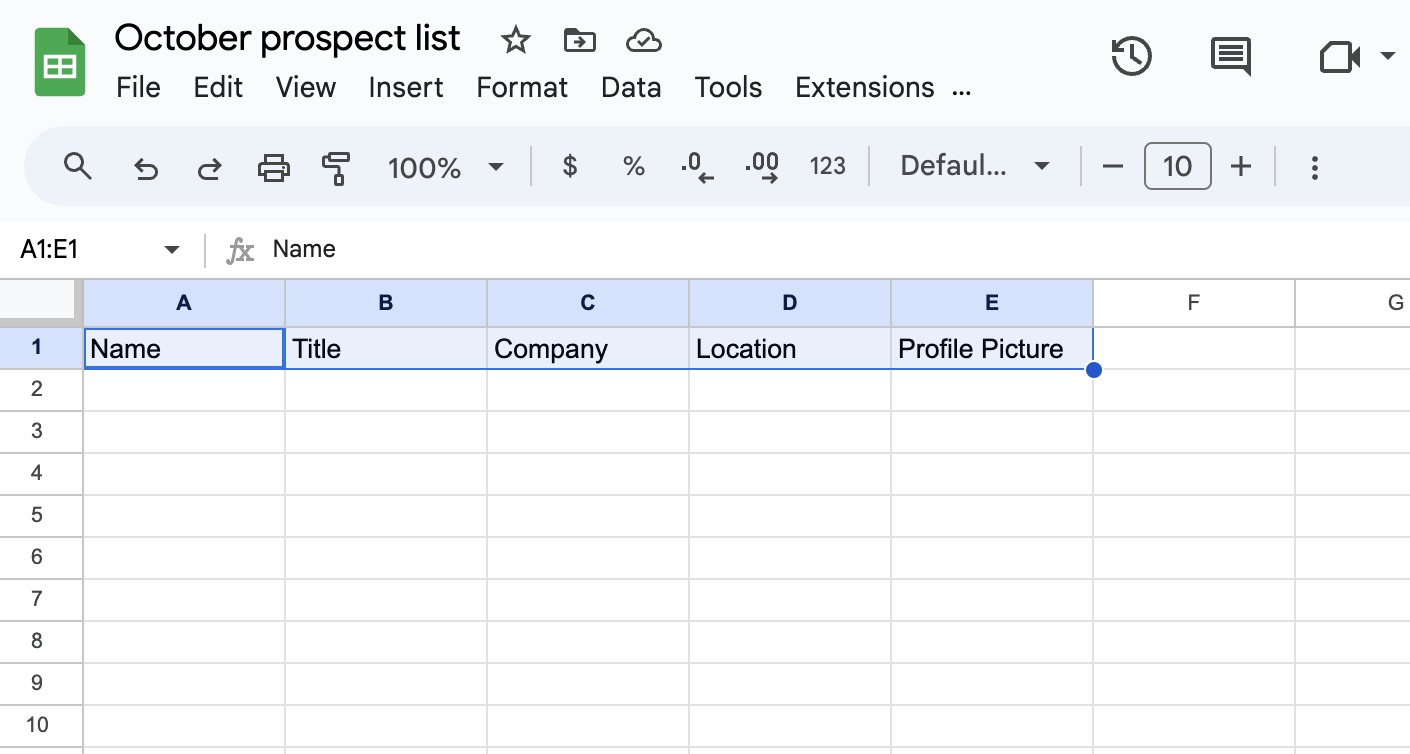
Task: Open the comments panel icon
Action: (1231, 56)
